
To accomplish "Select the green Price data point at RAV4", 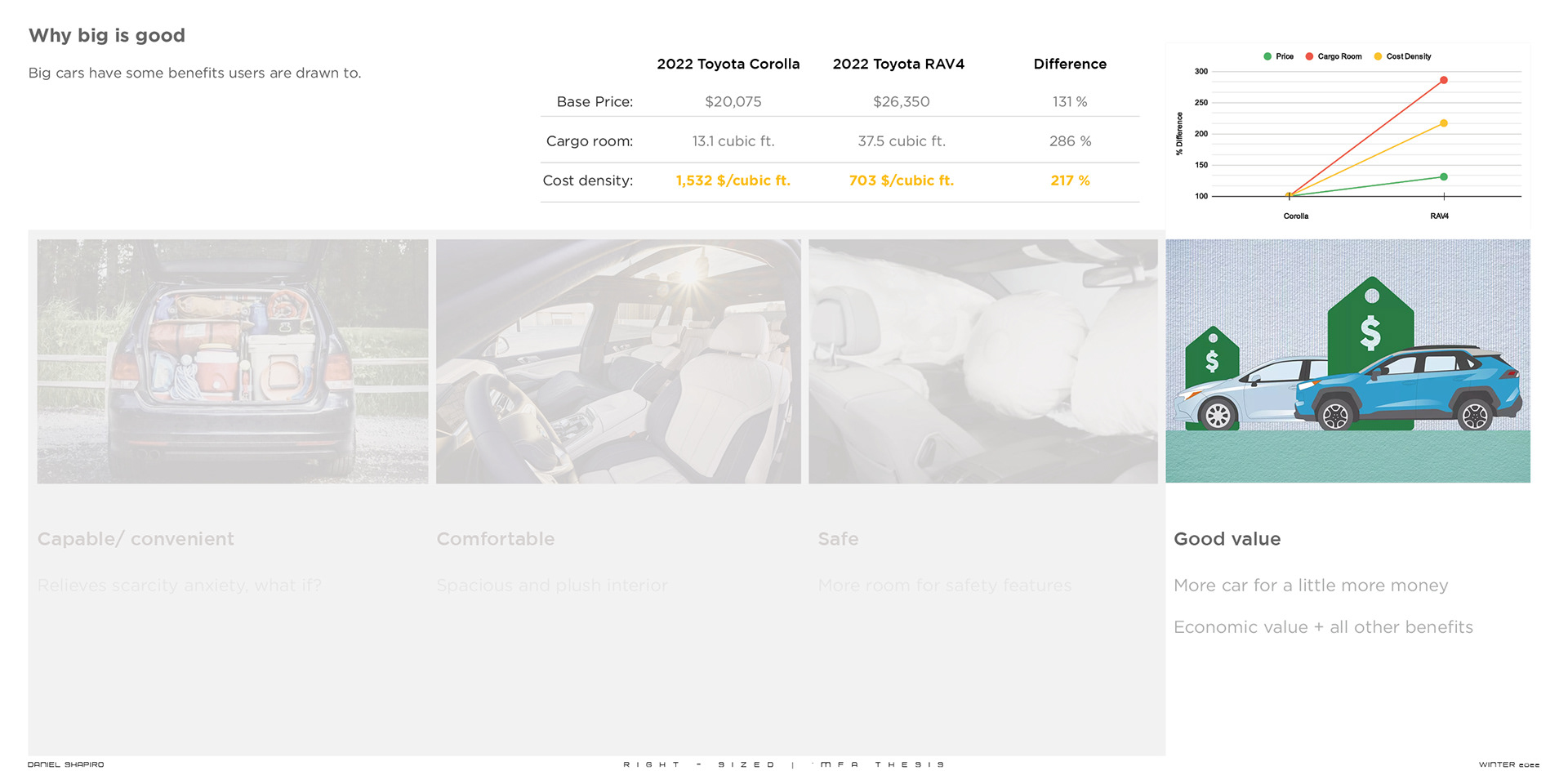I will 1444,176.
